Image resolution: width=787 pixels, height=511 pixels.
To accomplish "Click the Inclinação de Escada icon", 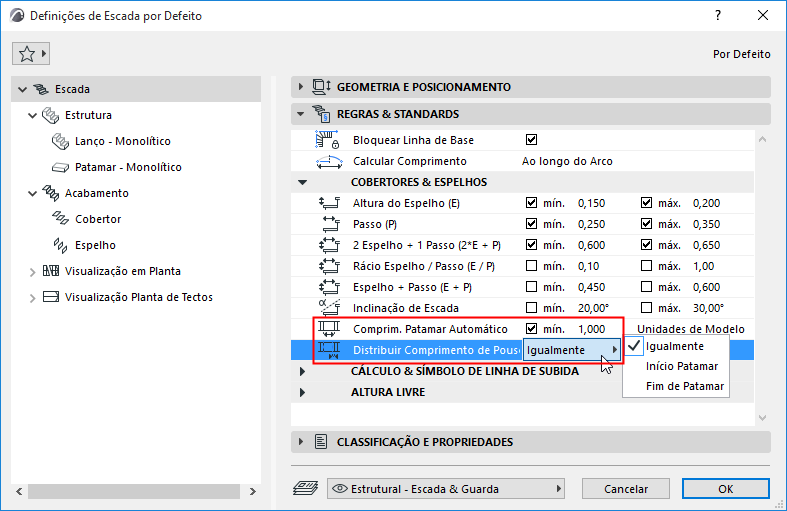I will click(329, 308).
